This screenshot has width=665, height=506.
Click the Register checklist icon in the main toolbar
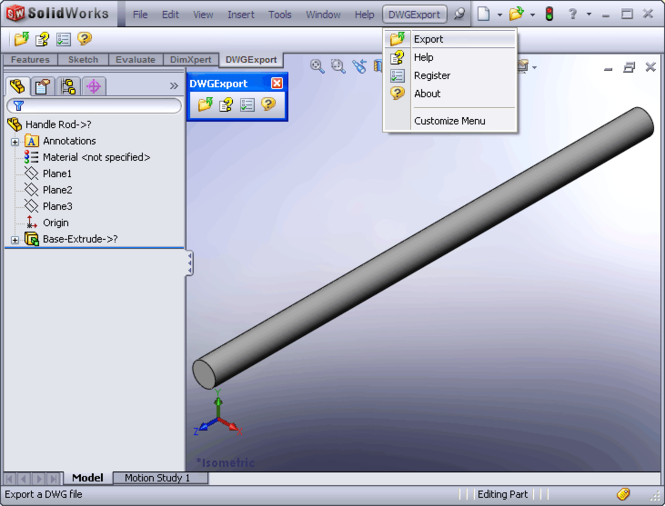coord(64,39)
